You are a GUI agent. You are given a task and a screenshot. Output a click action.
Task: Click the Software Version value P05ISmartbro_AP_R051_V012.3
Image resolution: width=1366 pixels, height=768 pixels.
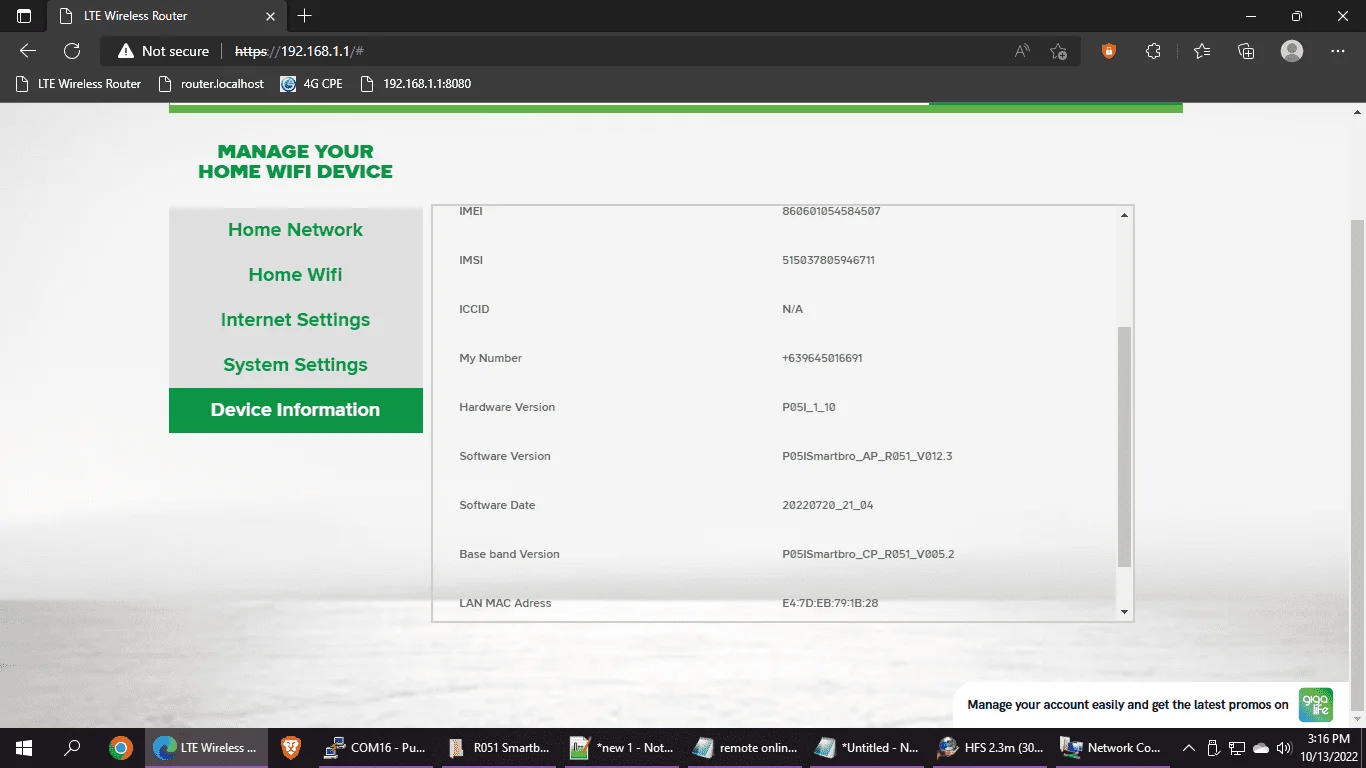pos(867,456)
